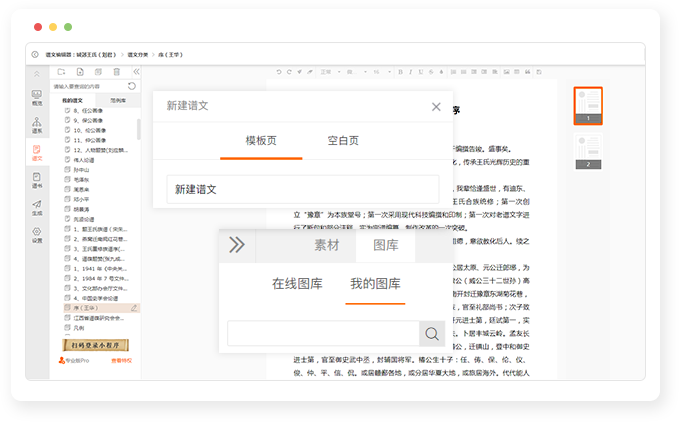Open the 谱系 lineage sidebar icon
Image resolution: width=679 pixels, height=422 pixels.
(37, 124)
